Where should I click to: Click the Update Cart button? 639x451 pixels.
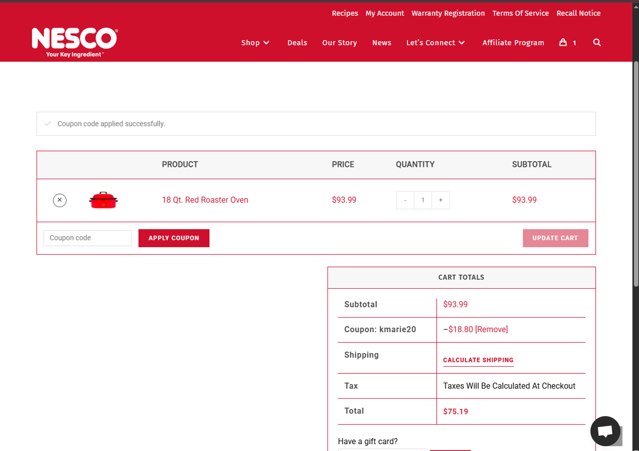(555, 238)
